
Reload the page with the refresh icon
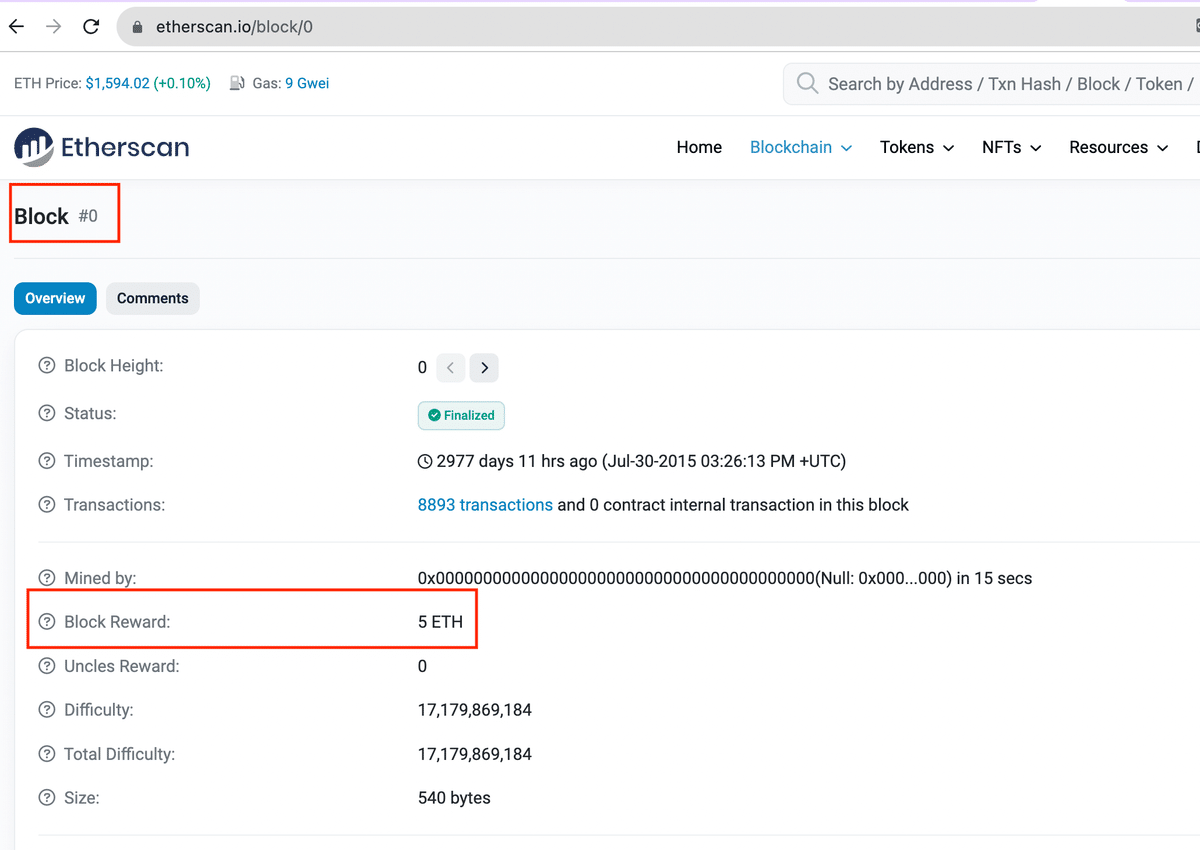pyautogui.click(x=91, y=27)
